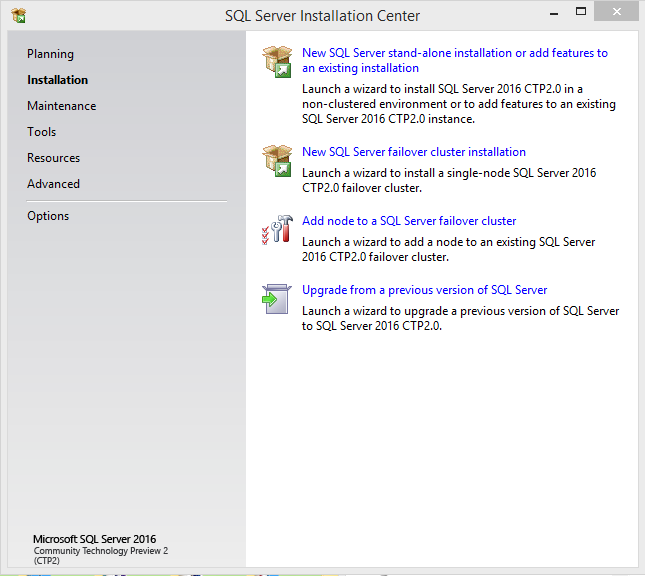645x576 pixels.
Task: Click the failover cluster installation box icon
Action: [277, 161]
